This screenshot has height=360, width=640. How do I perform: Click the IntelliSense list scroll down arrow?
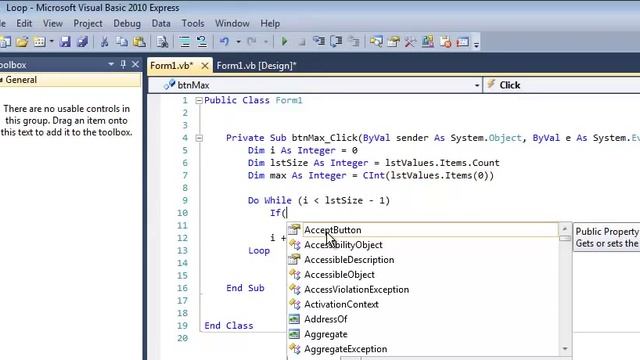click(x=565, y=349)
